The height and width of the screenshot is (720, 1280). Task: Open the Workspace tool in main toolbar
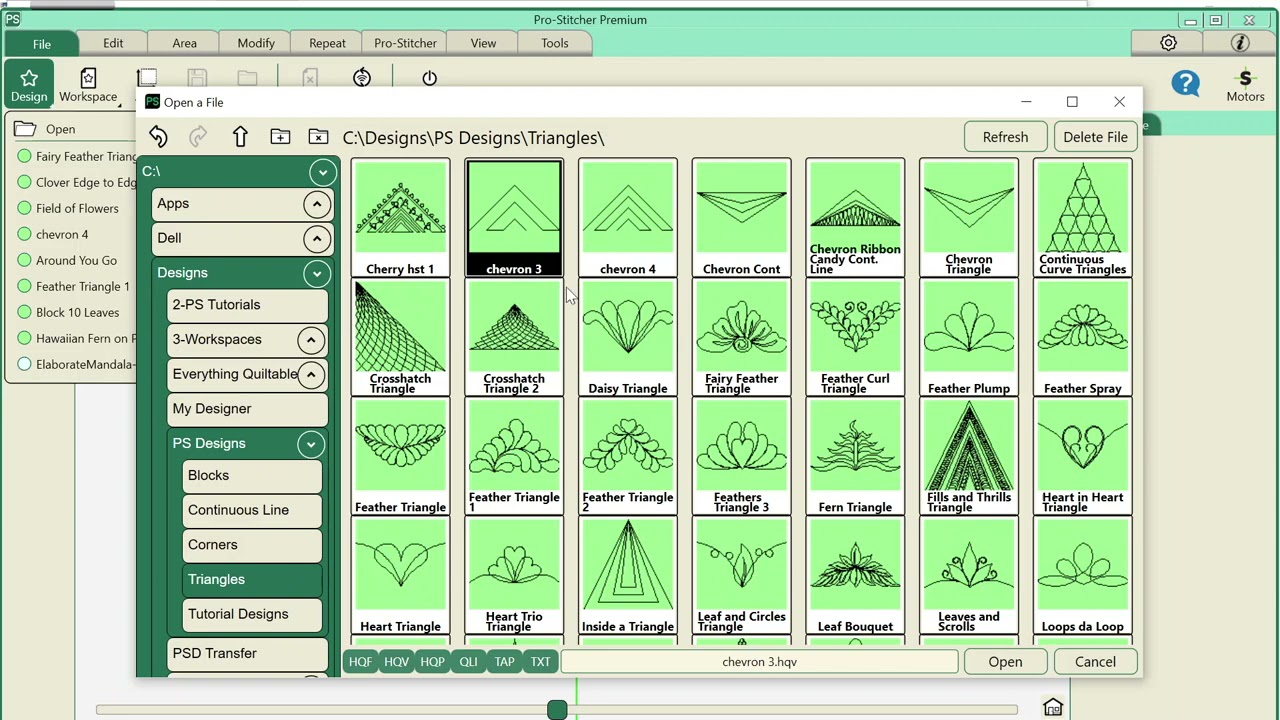88,85
